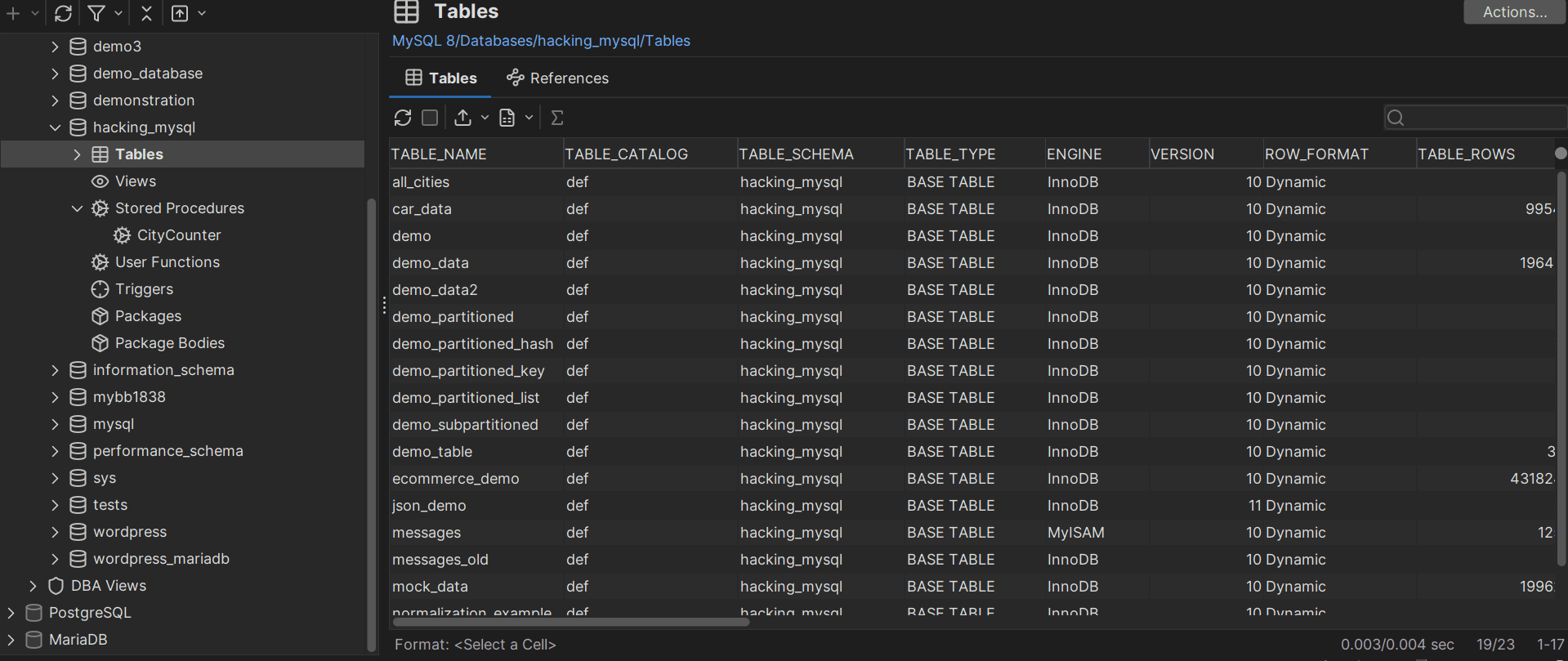Collapse the hacking_mysql database node

click(55, 127)
